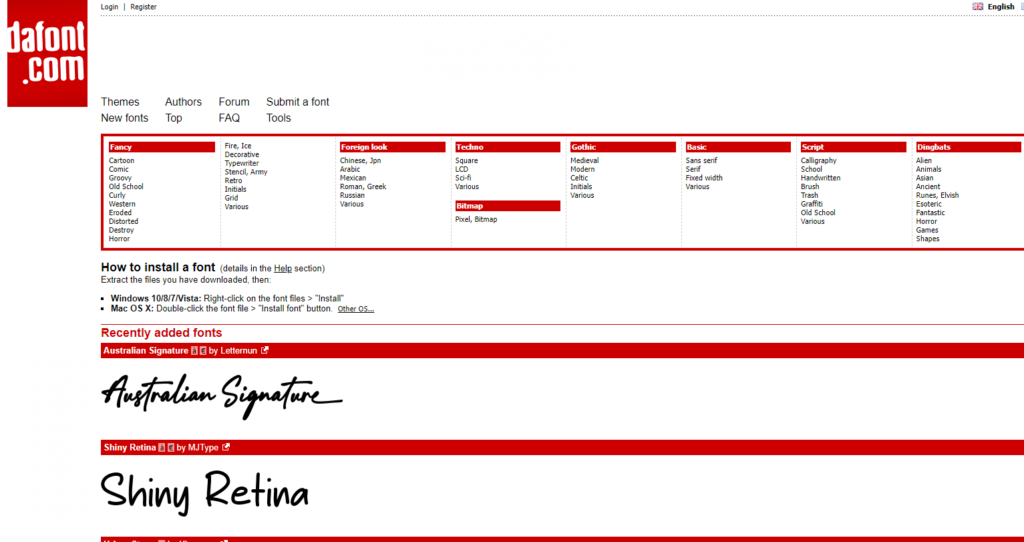Browse Destroy fonts
Viewport: 1024px width, 542px height.
coord(121,230)
